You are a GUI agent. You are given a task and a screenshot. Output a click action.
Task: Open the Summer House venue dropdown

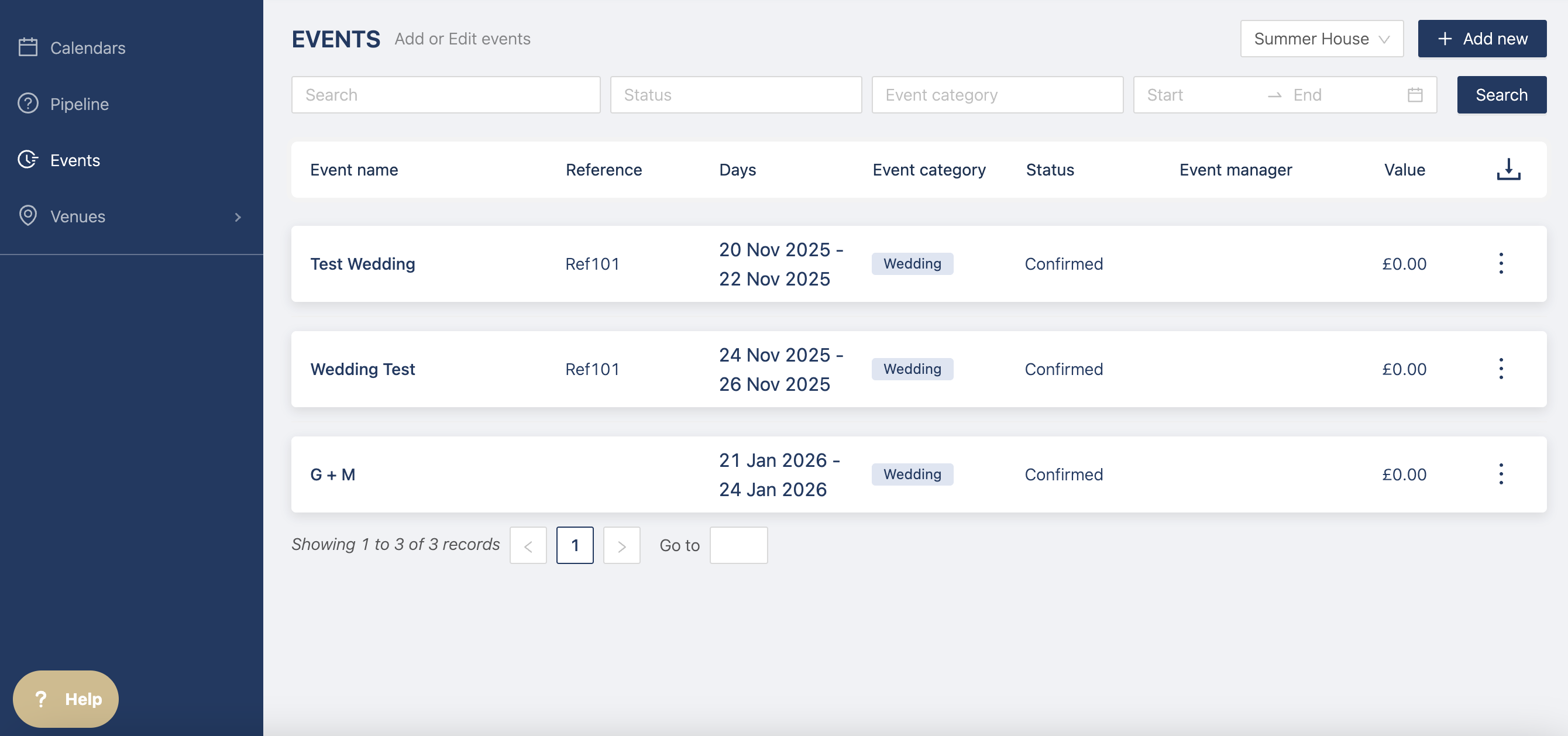click(x=1322, y=39)
